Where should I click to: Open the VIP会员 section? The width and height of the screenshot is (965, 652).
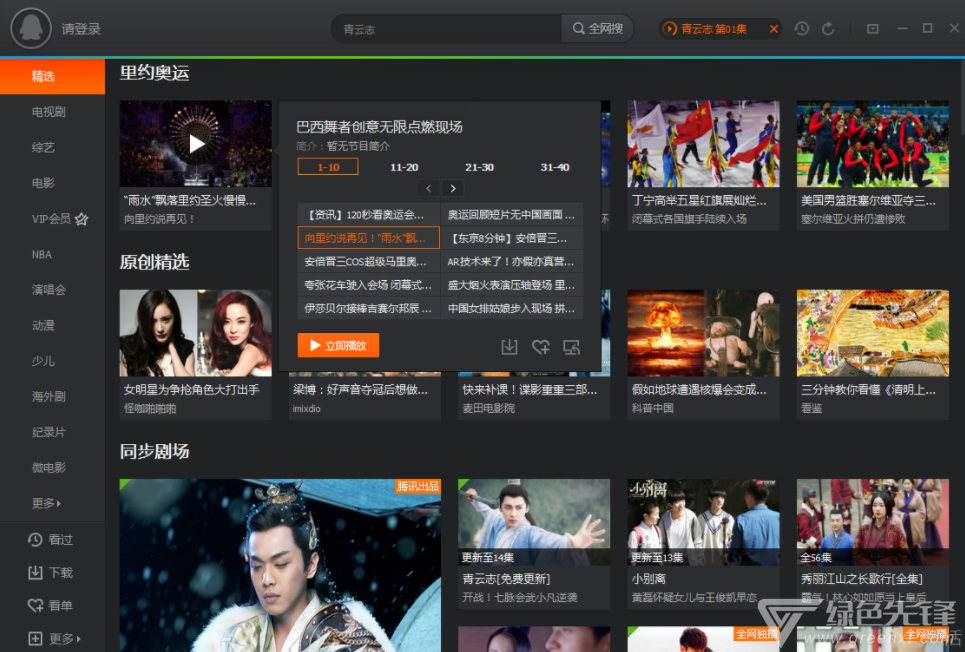[52, 219]
